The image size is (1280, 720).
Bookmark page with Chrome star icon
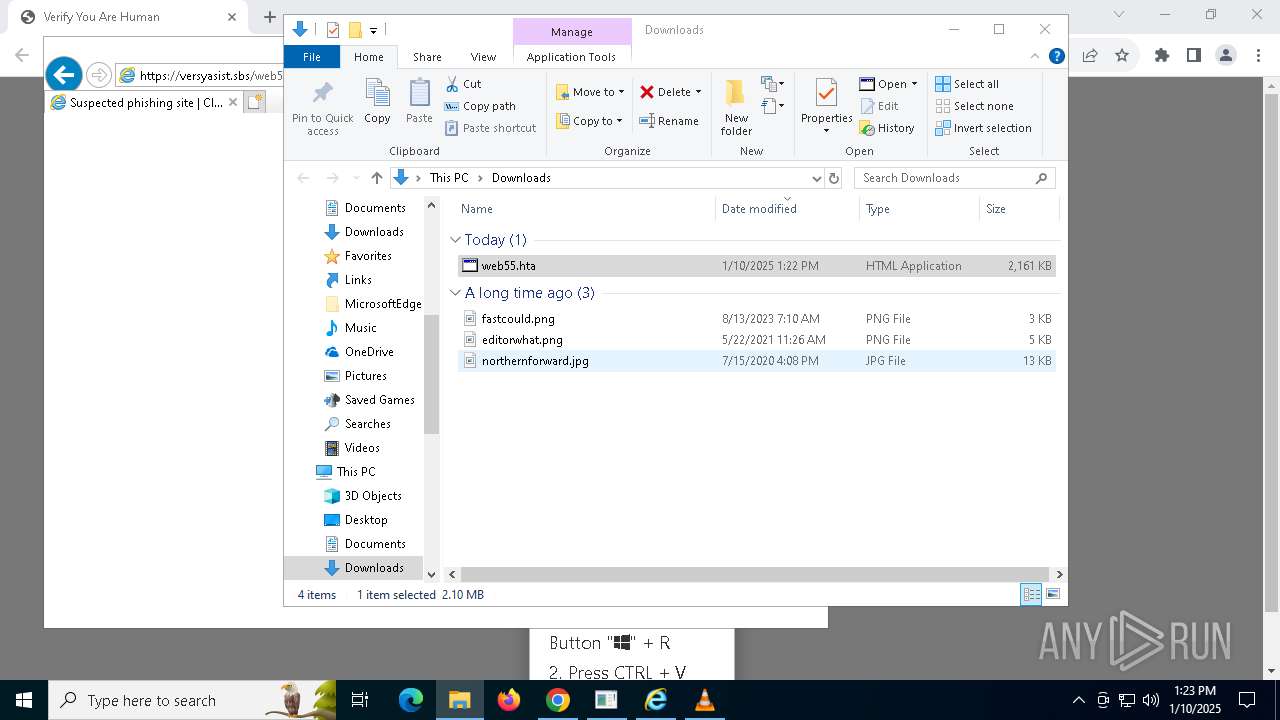[1122, 56]
